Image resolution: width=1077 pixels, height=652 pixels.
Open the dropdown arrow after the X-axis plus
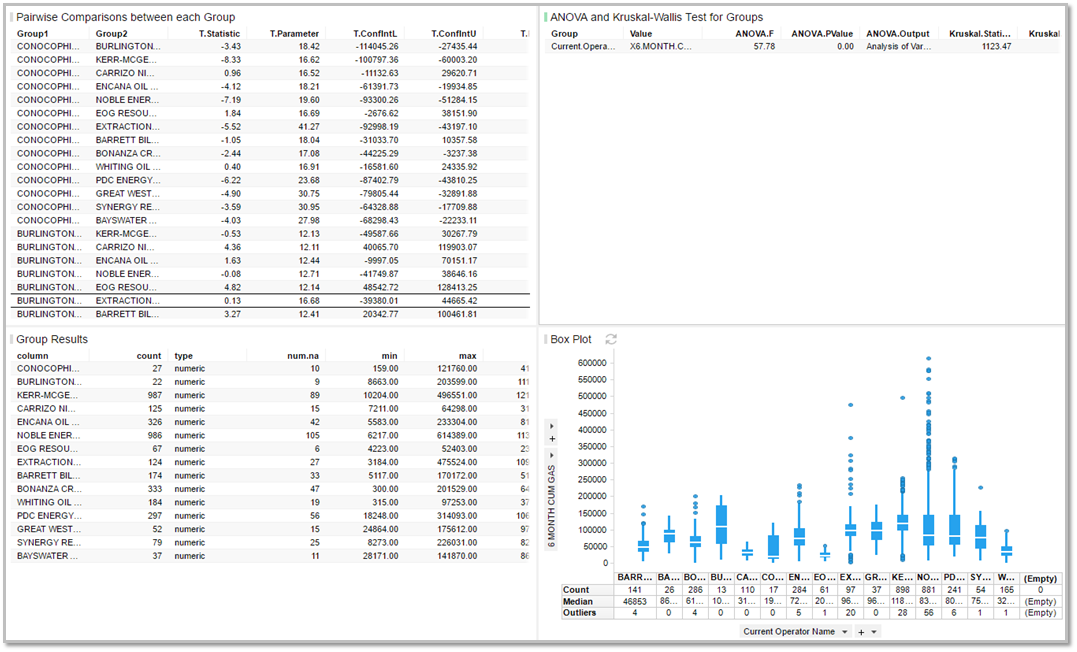click(x=874, y=632)
